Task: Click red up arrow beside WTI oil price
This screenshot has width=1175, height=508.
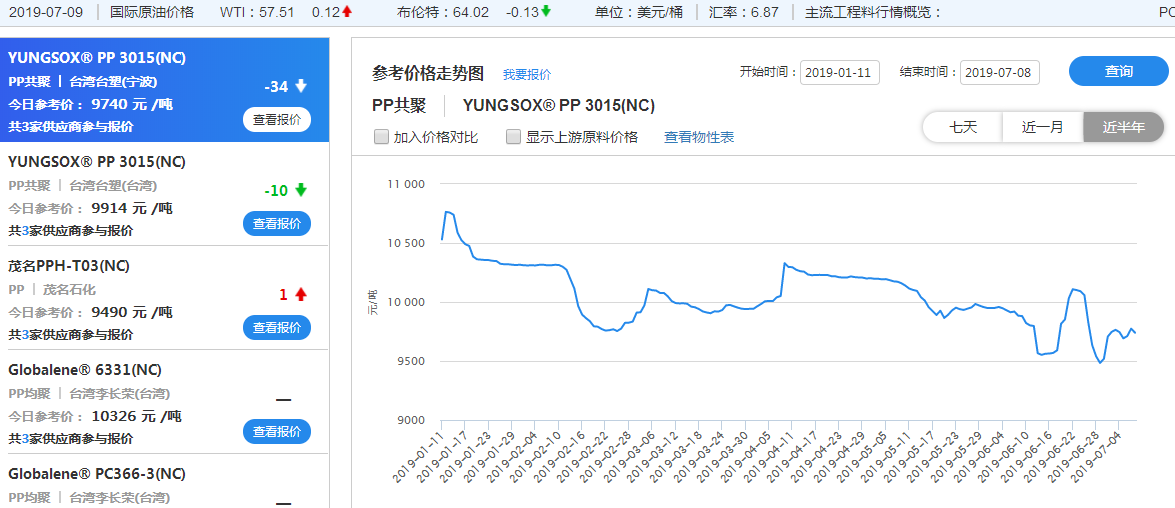Action: tap(347, 12)
